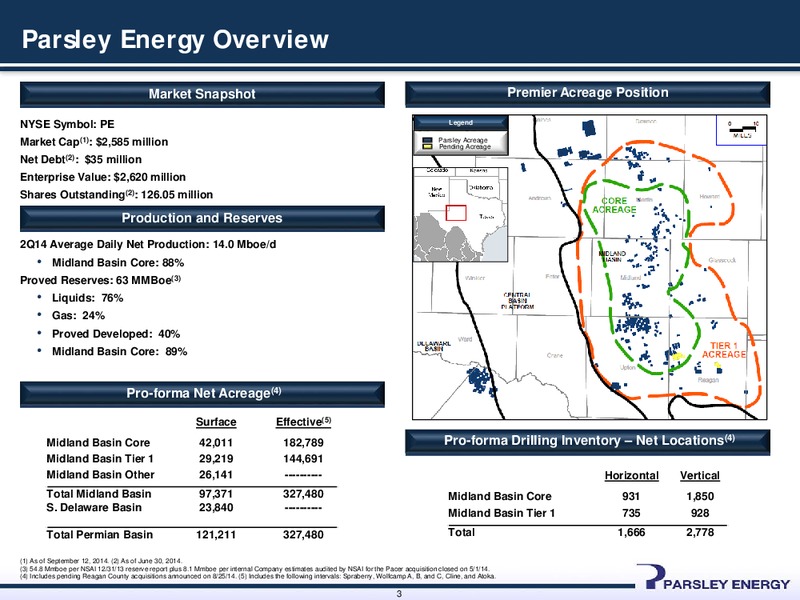Click the 'Surface' column heading
Image resolution: width=800 pixels, height=600 pixels.
(216, 422)
